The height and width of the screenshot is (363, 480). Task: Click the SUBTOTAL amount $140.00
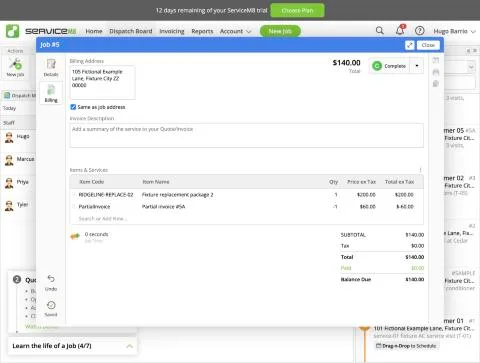coord(415,235)
